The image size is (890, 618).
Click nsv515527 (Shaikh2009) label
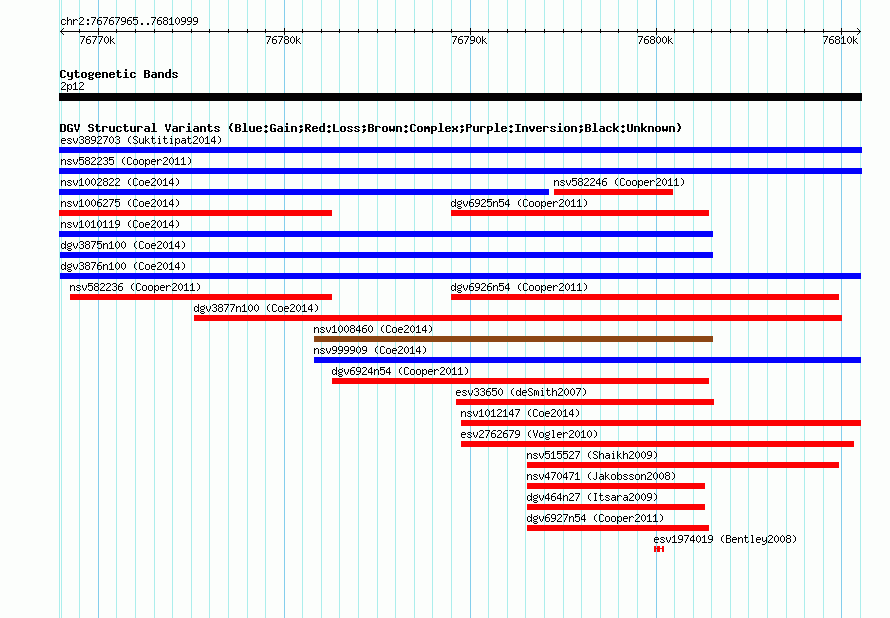pos(592,455)
